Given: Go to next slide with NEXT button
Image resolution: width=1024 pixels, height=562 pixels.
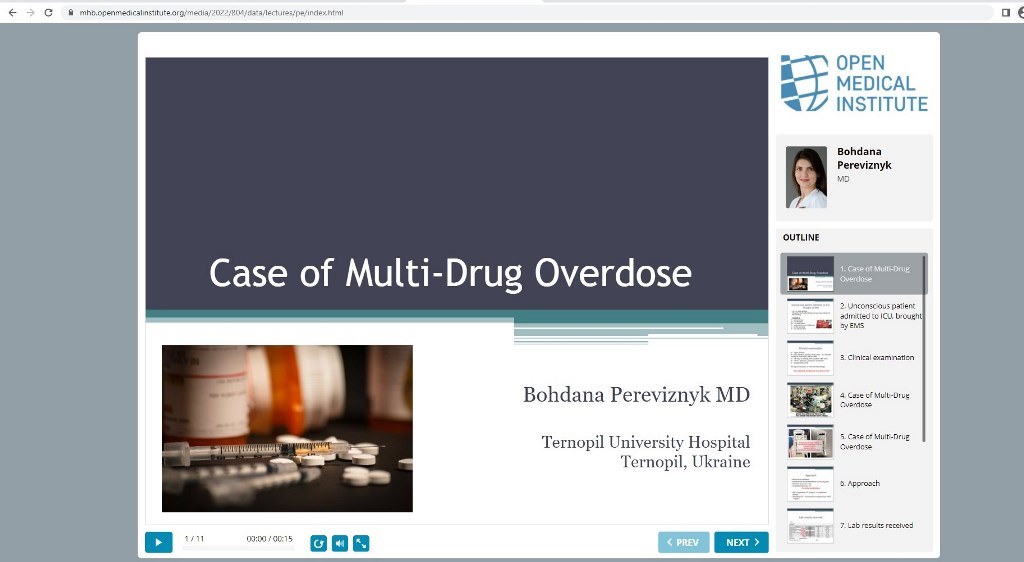Looking at the screenshot, I should [x=741, y=542].
